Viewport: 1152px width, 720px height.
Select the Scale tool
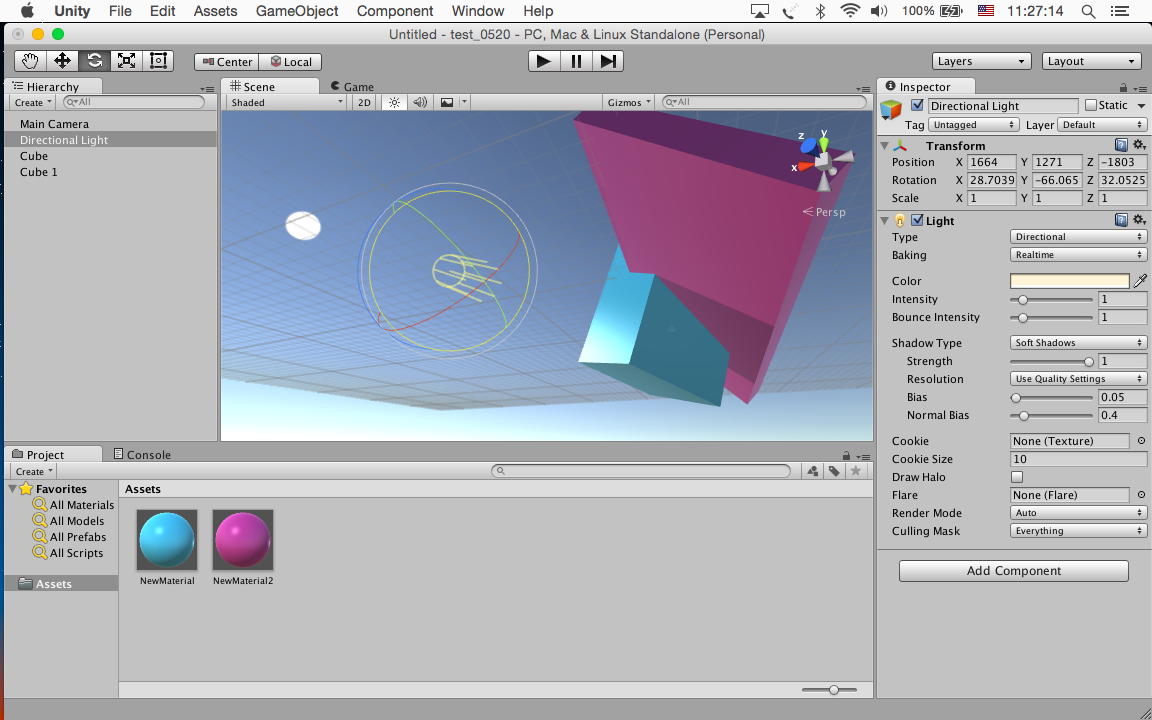pyautogui.click(x=126, y=61)
